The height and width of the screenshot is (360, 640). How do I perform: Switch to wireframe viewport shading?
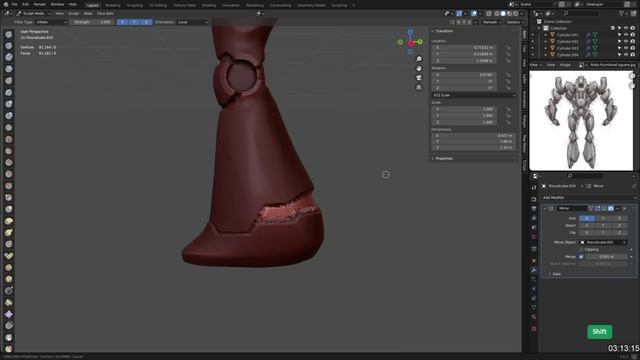click(497, 13)
